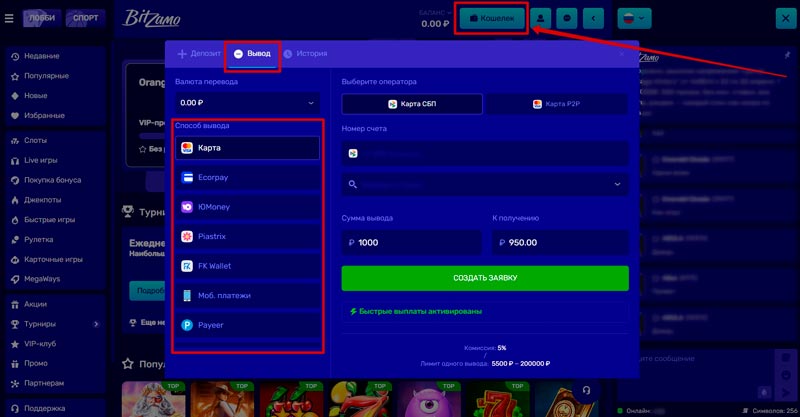
Task: Click the Ecorpay payment icon
Action: click(187, 178)
